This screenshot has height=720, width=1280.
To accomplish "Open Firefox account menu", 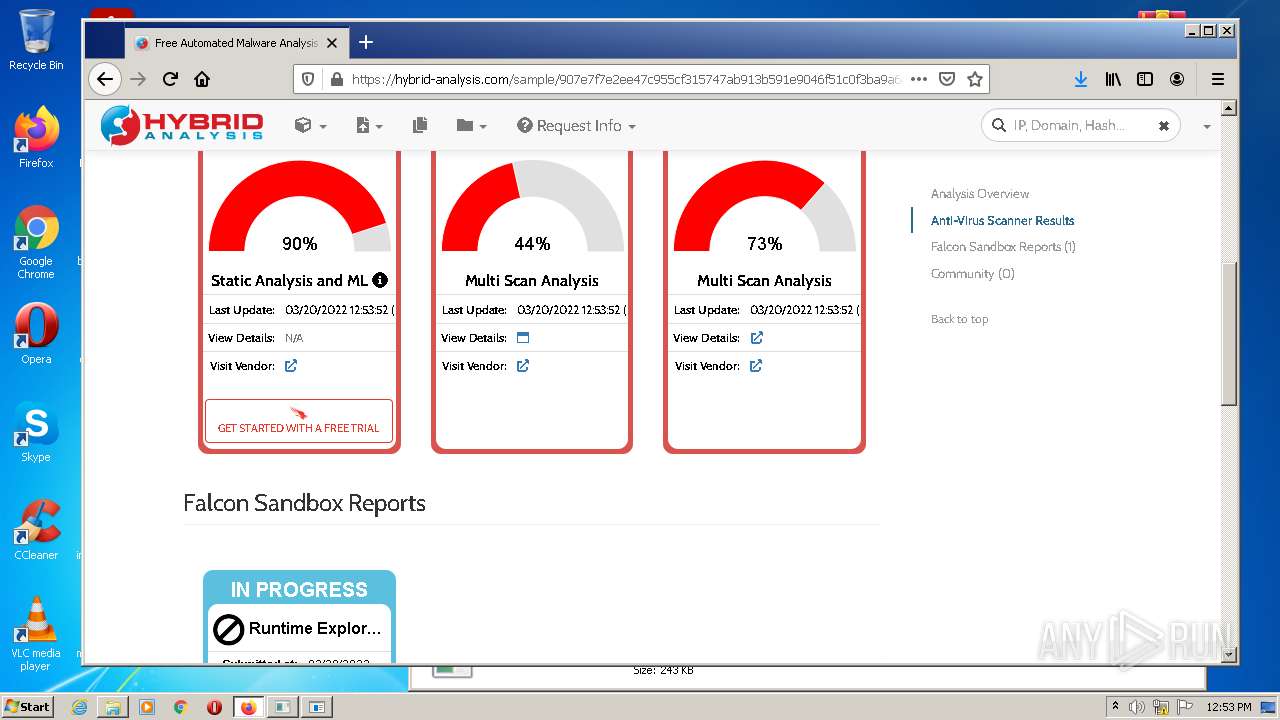I will [x=1177, y=79].
